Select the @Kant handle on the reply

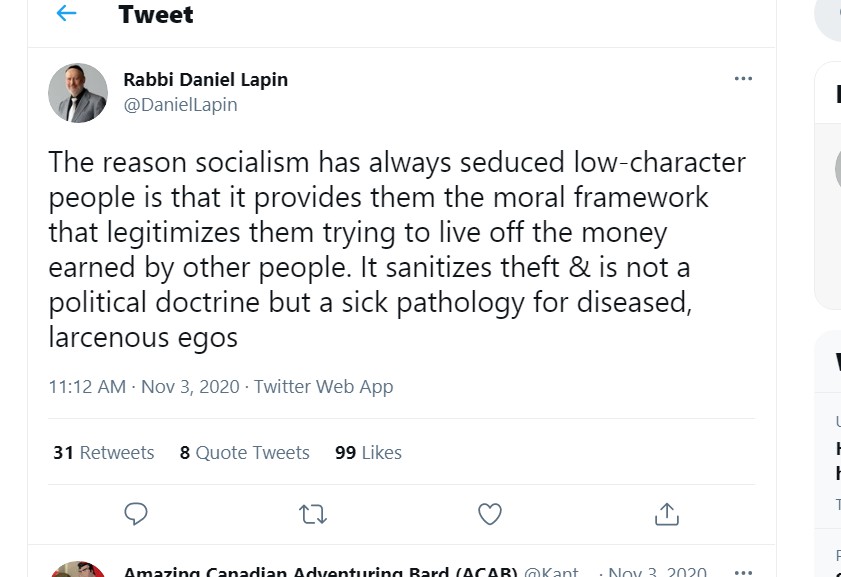551,573
